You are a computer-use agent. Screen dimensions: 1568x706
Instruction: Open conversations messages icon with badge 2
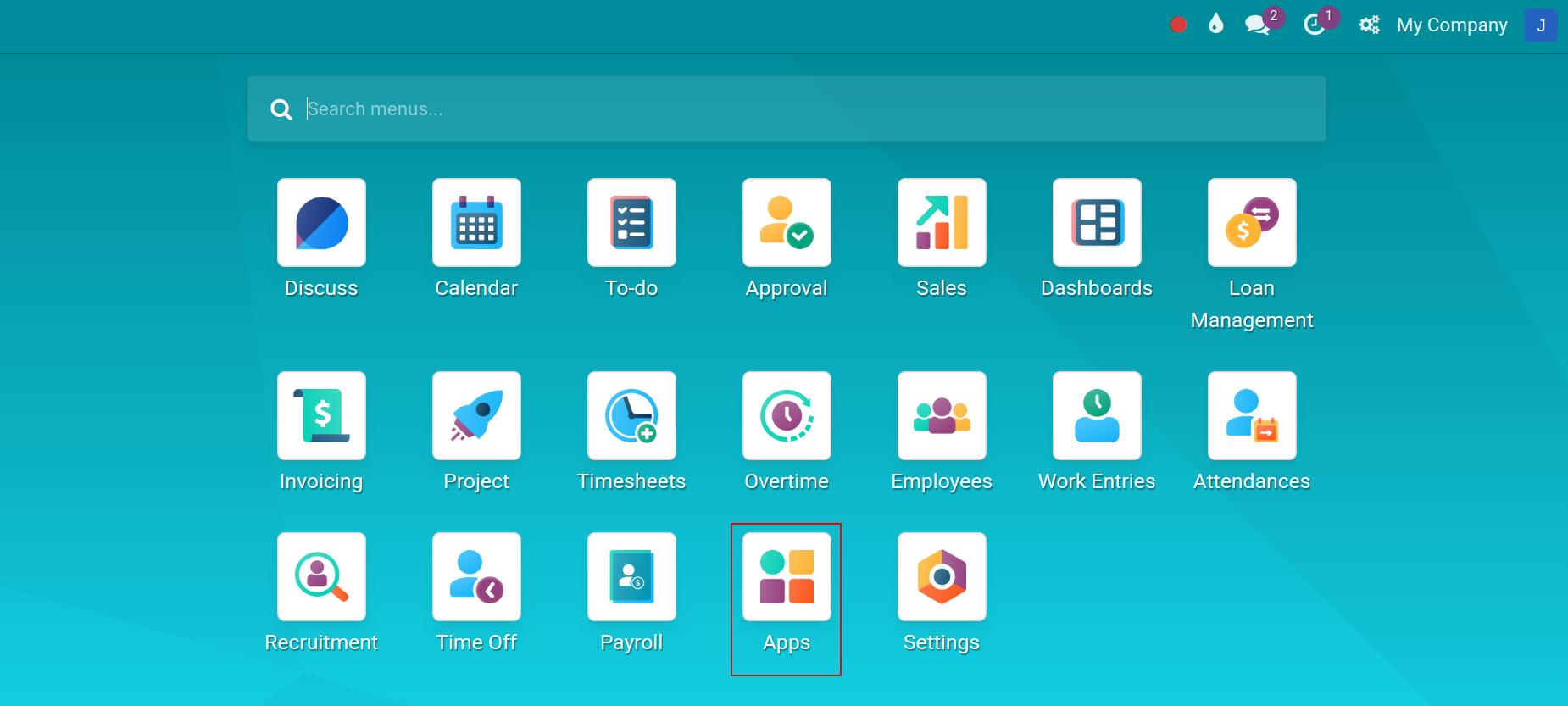pyautogui.click(x=1258, y=25)
